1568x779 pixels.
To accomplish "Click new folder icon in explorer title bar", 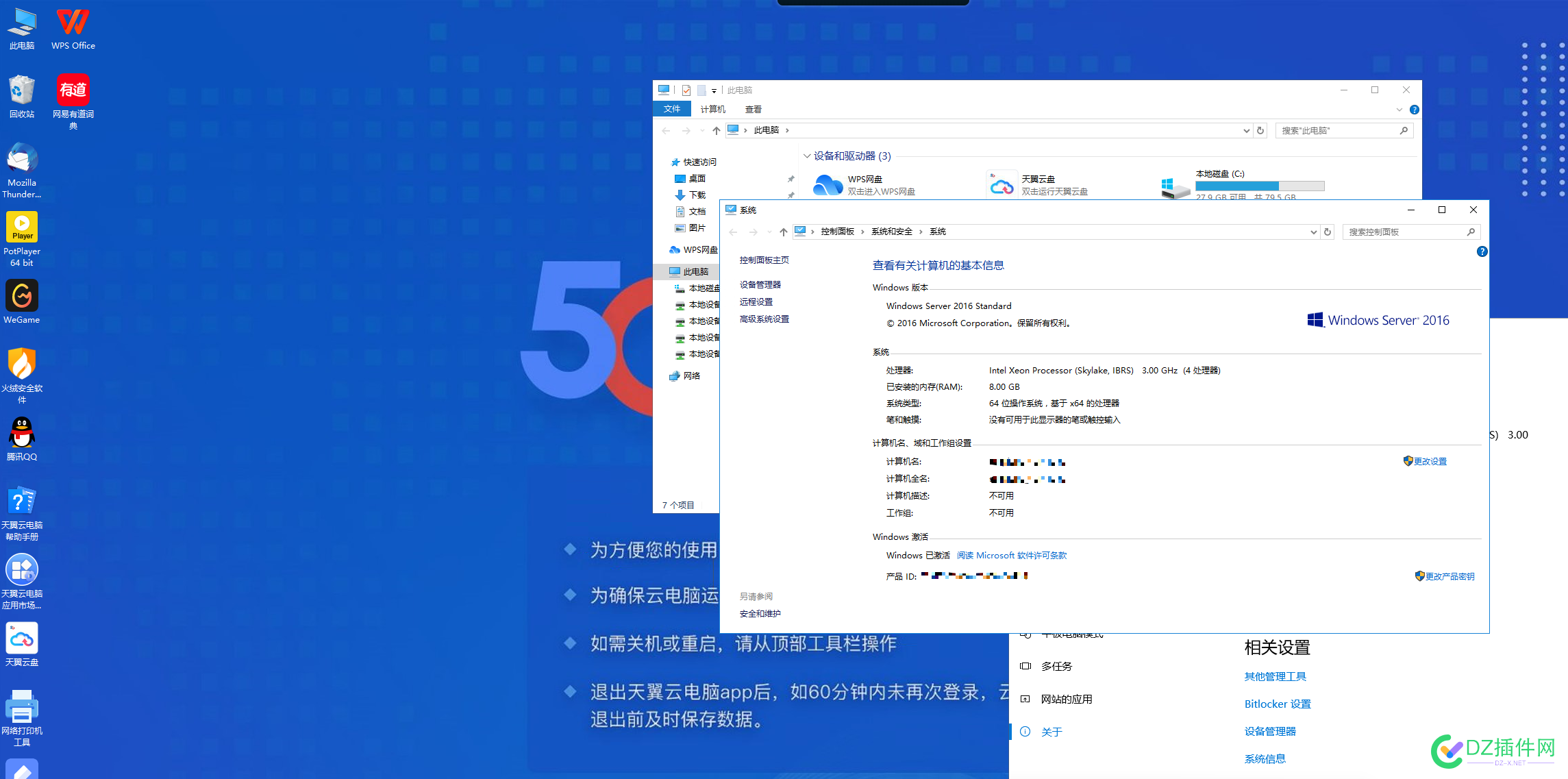I will (701, 90).
